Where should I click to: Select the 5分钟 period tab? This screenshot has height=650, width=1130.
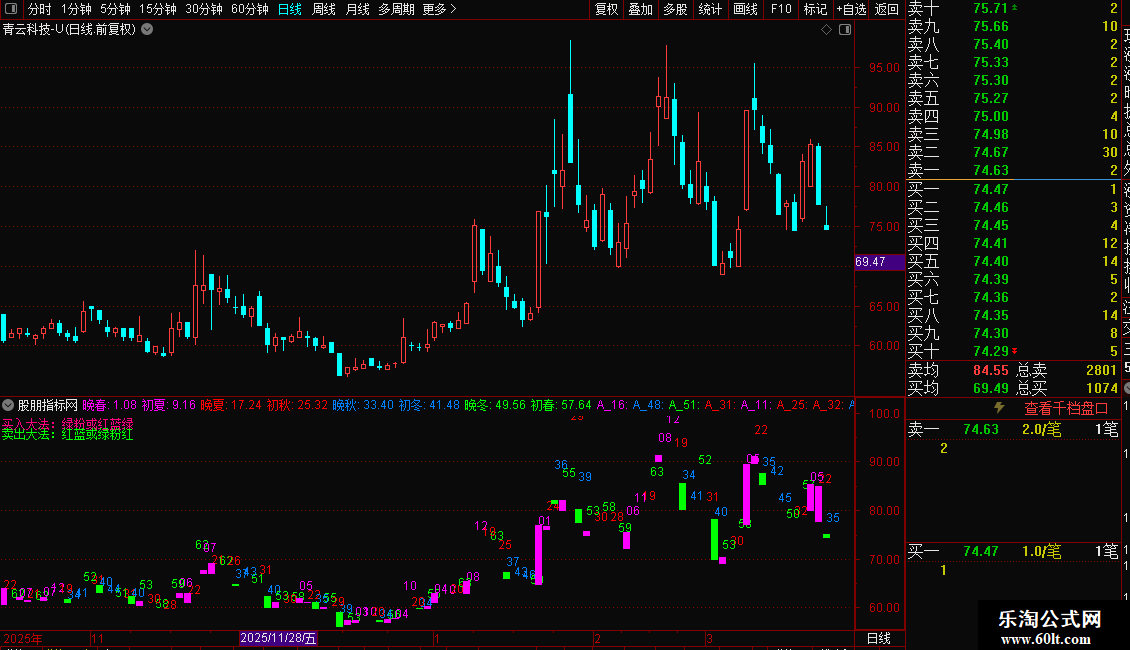point(115,9)
